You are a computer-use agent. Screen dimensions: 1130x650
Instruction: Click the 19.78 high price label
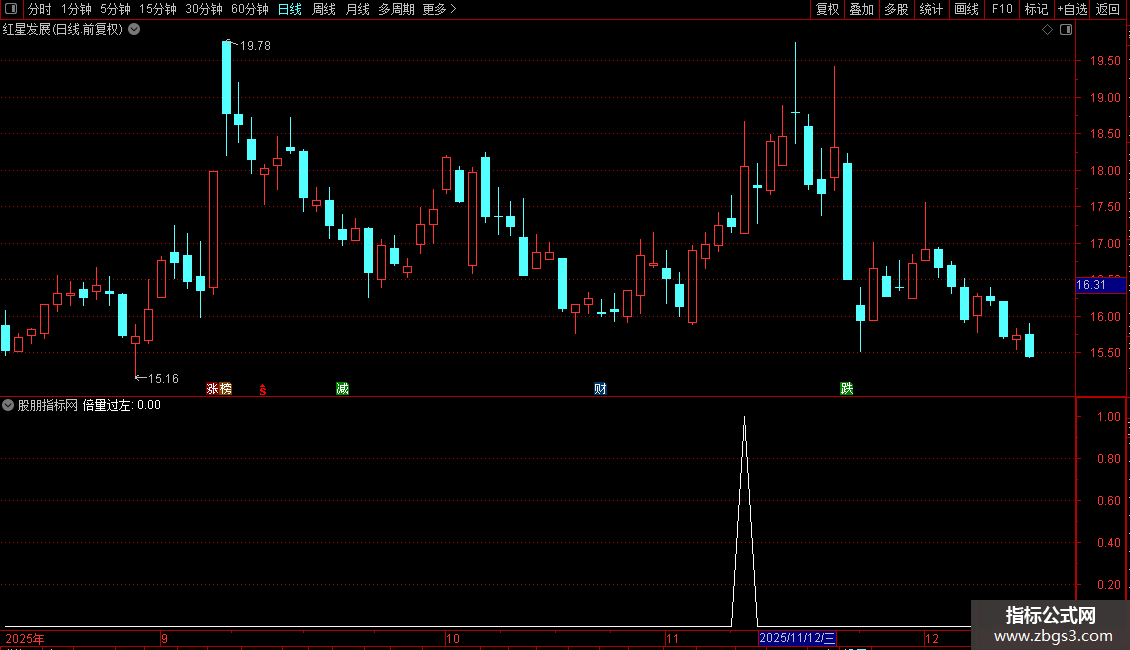[x=255, y=45]
